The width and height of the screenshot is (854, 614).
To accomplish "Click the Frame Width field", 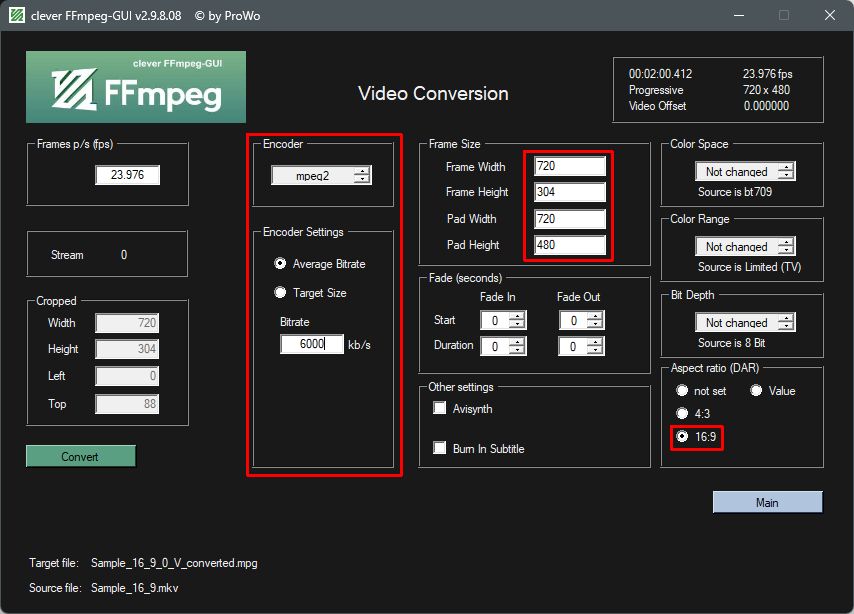I will coord(570,166).
